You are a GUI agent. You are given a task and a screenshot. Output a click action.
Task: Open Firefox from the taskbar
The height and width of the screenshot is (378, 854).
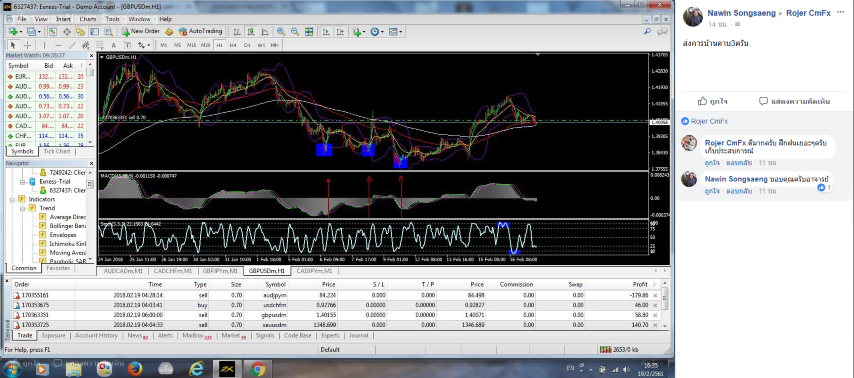135,369
